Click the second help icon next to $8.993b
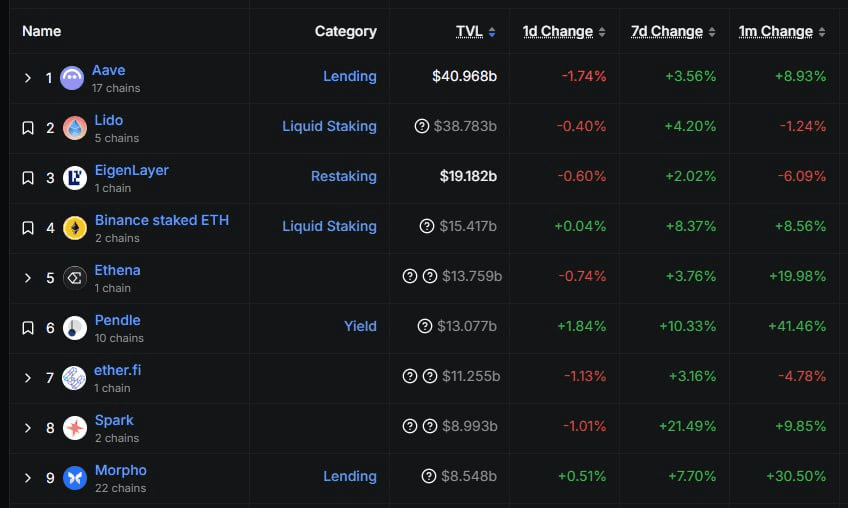This screenshot has width=848, height=508. [430, 426]
